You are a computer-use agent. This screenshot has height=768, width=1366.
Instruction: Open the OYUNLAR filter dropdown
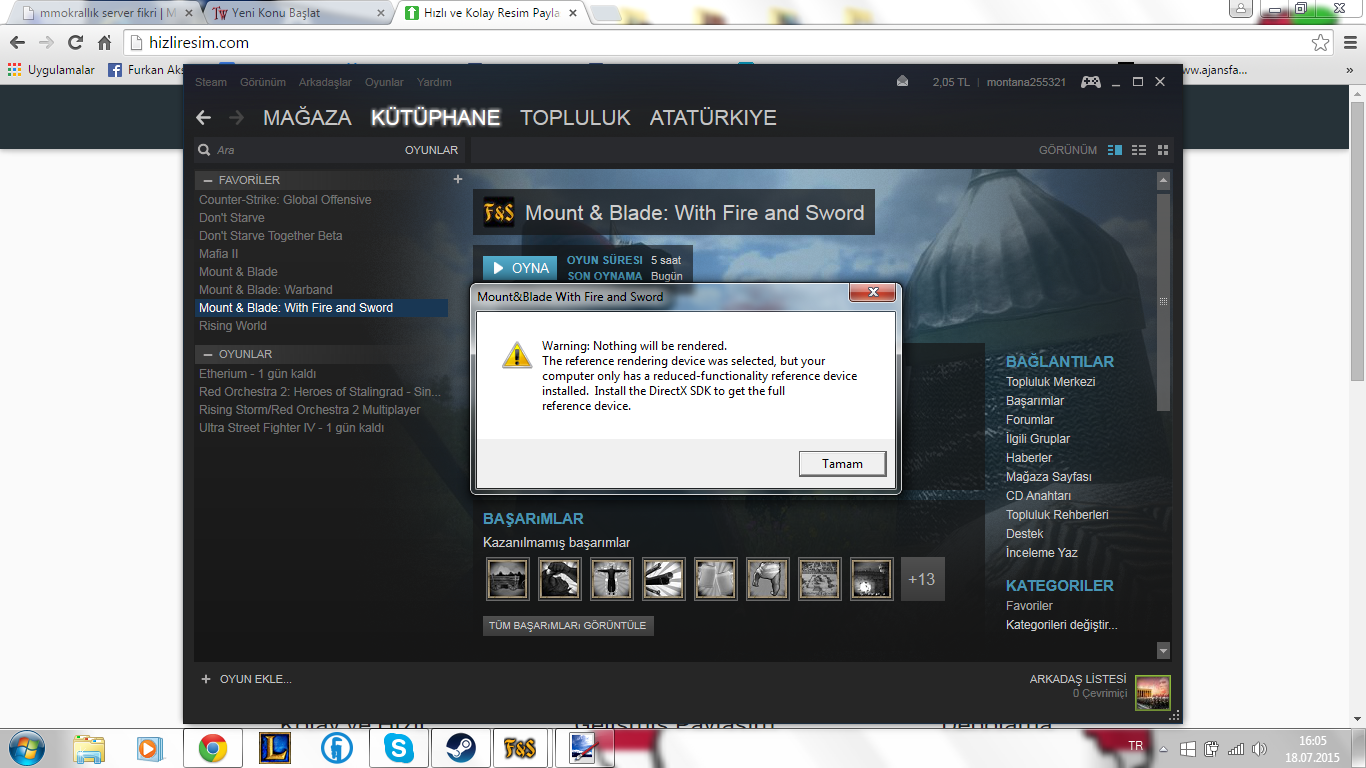coord(431,150)
